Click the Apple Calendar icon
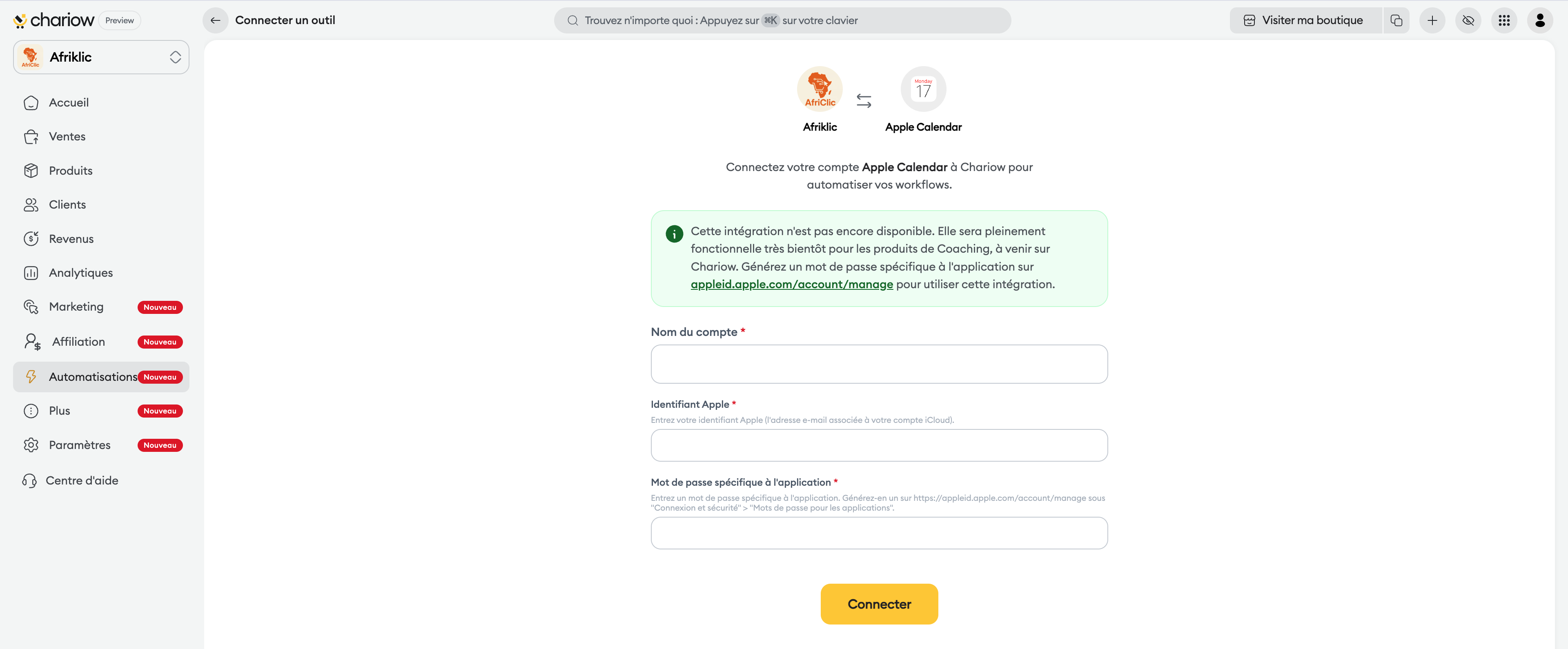 [x=923, y=89]
